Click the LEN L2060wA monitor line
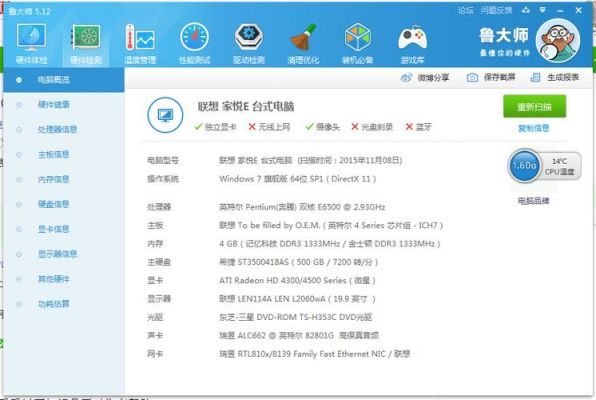This screenshot has height=400, width=596. click(297, 299)
